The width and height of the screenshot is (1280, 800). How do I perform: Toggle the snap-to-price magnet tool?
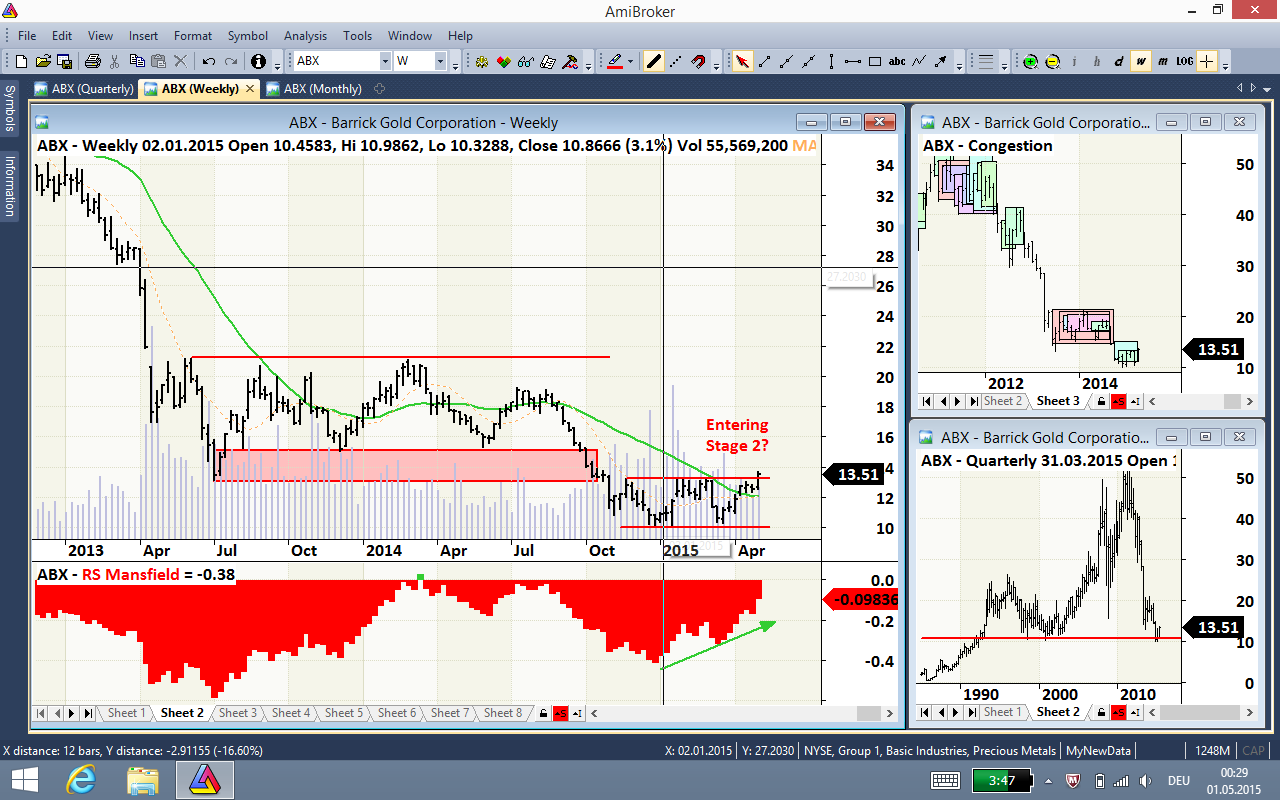[x=699, y=61]
